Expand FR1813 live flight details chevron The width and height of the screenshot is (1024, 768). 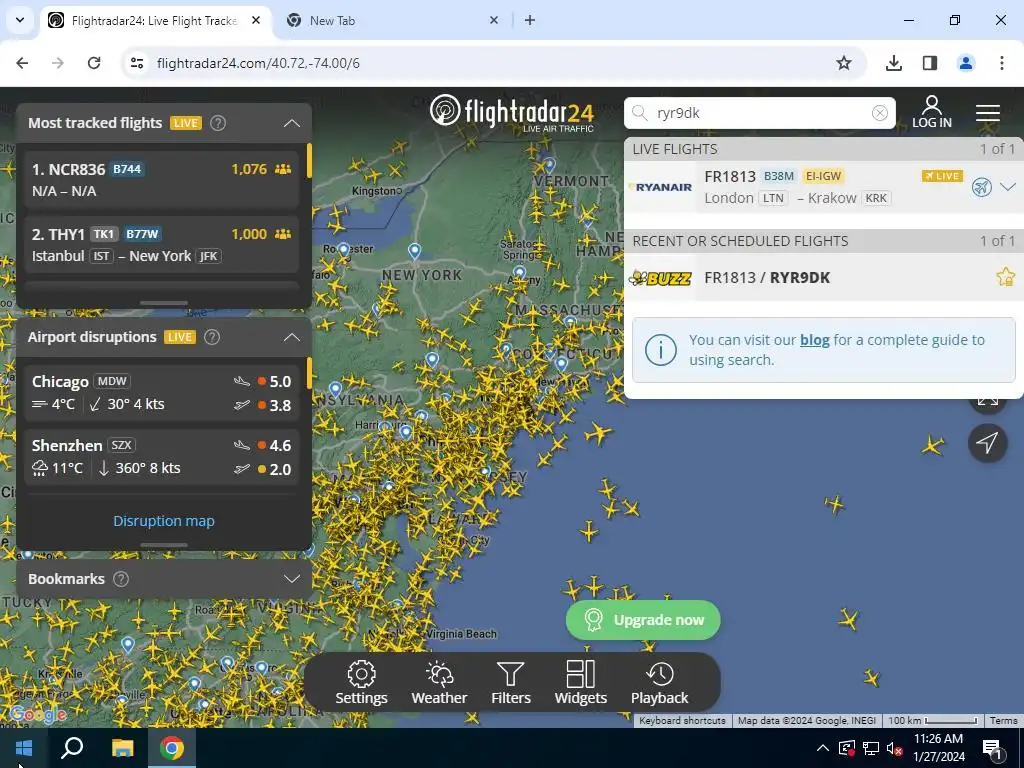(x=1008, y=187)
